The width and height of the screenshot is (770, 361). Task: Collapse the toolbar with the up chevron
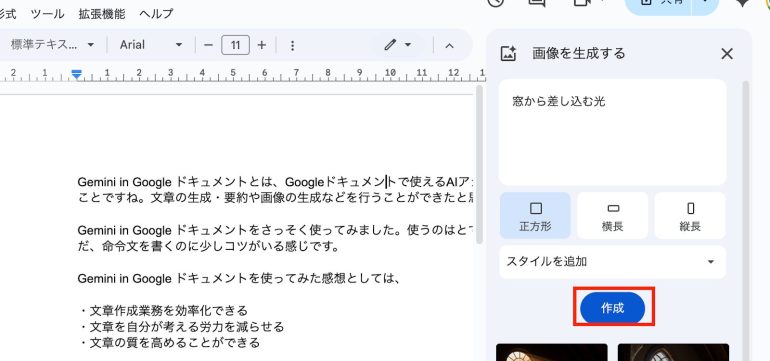(x=449, y=45)
